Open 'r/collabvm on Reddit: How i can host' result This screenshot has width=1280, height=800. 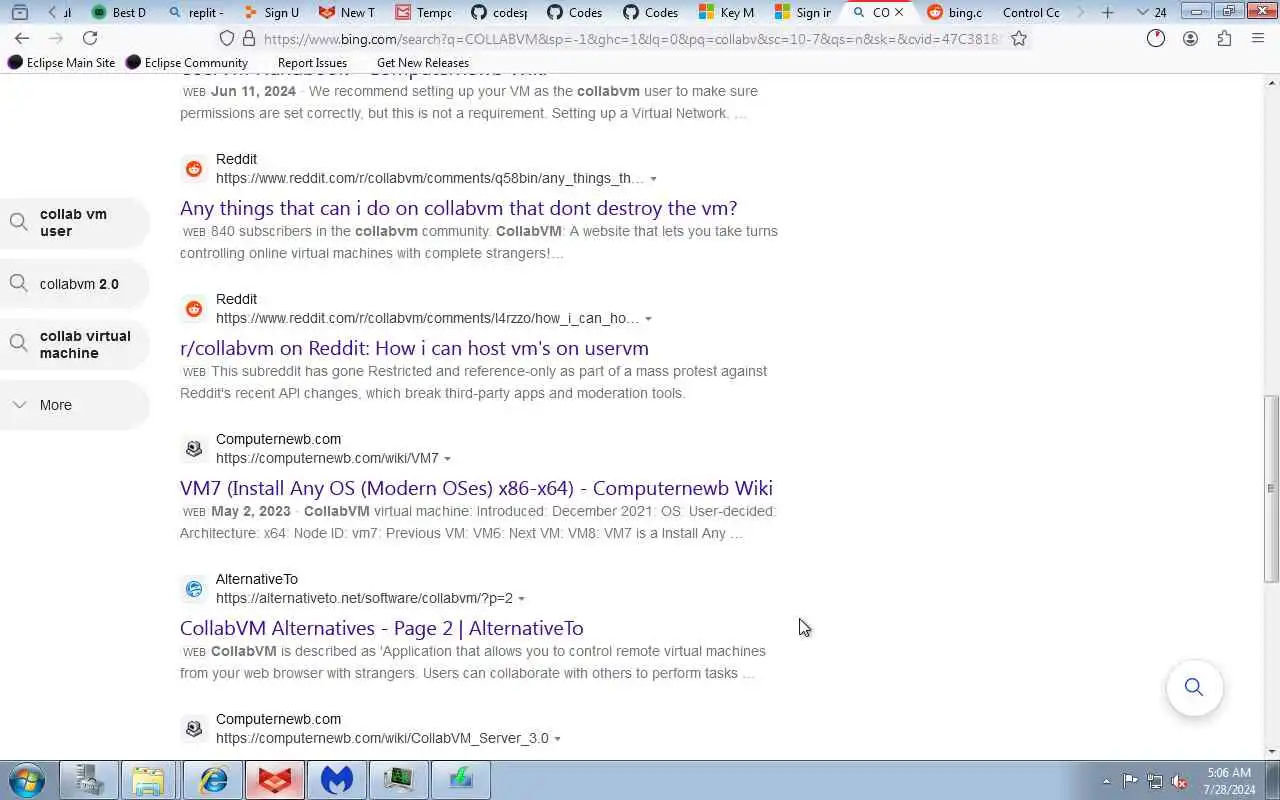point(414,348)
